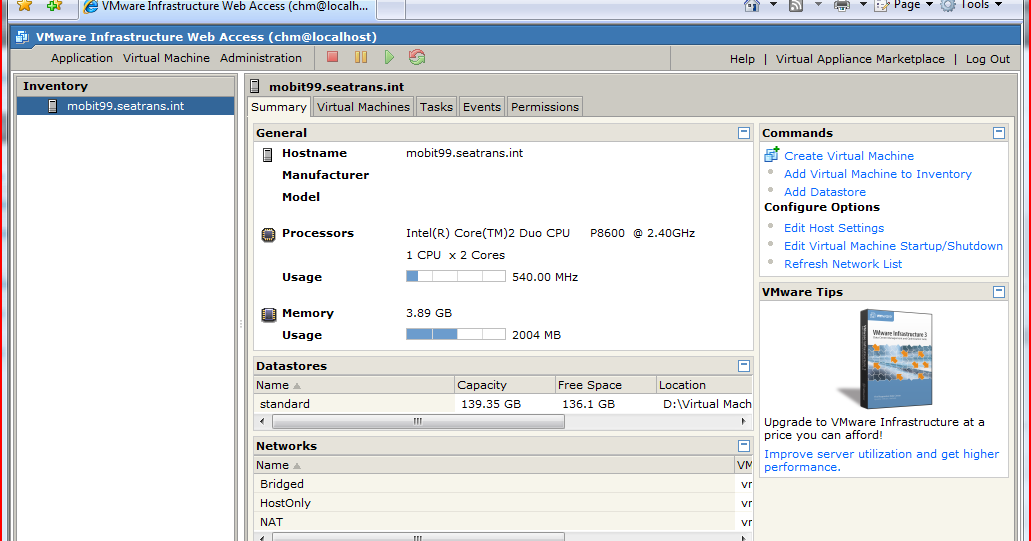Select the Summary tab
This screenshot has width=1031, height=541.
(x=279, y=106)
